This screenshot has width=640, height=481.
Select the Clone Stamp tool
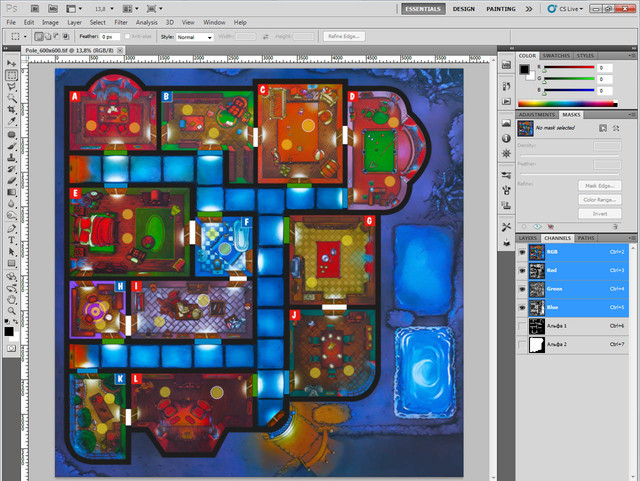(x=11, y=158)
